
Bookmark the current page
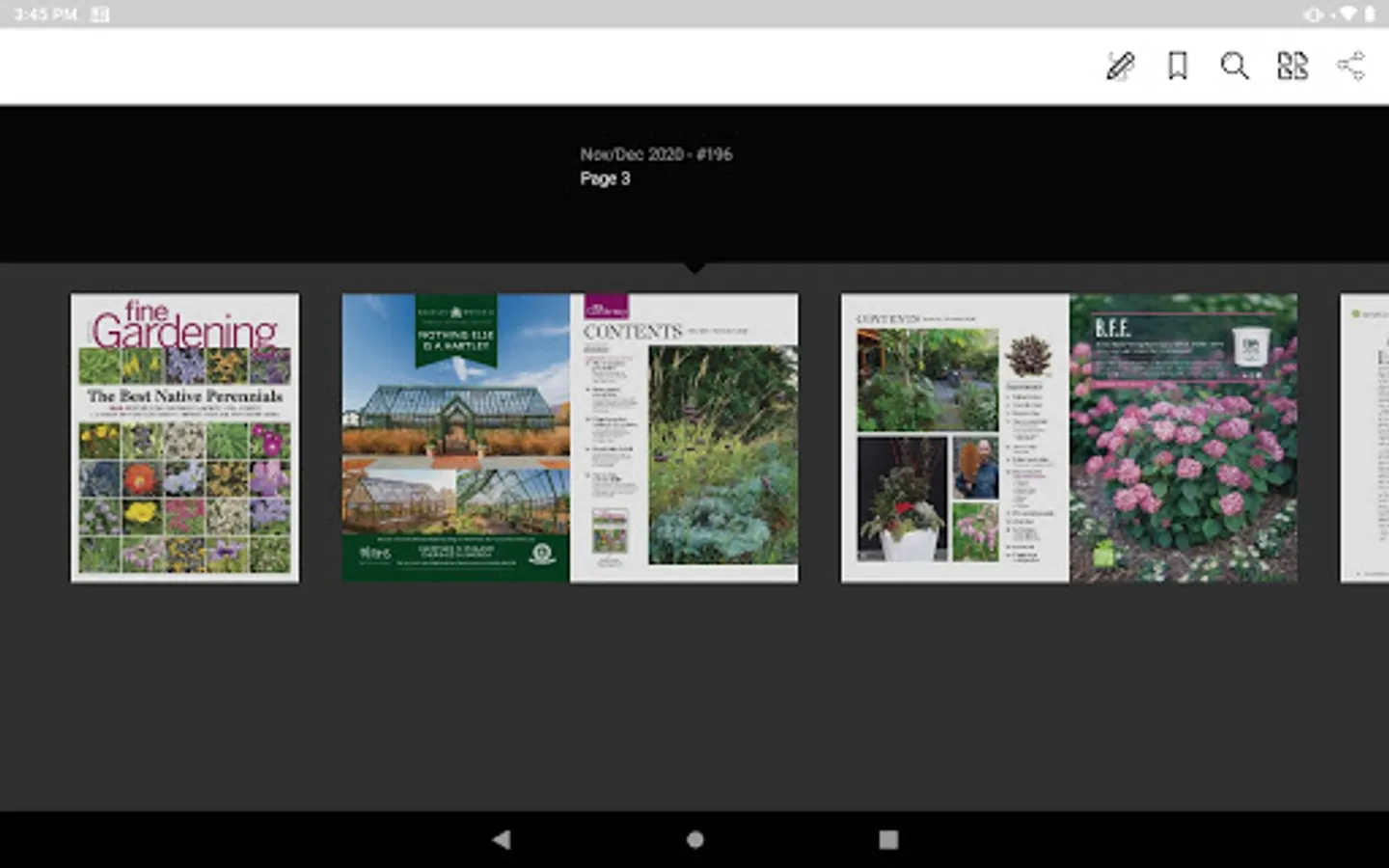click(x=1177, y=66)
